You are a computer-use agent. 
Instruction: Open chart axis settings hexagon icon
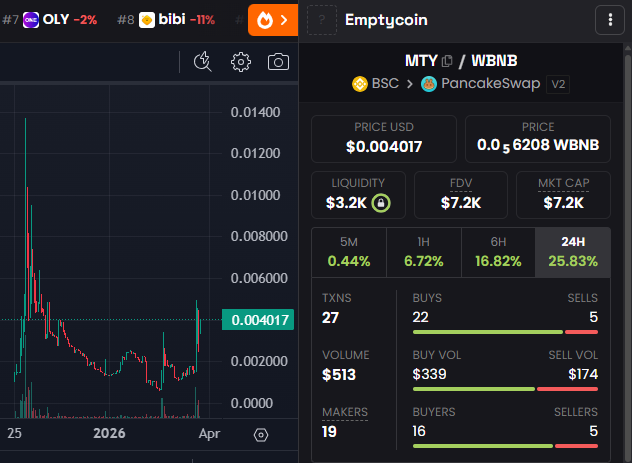click(261, 435)
